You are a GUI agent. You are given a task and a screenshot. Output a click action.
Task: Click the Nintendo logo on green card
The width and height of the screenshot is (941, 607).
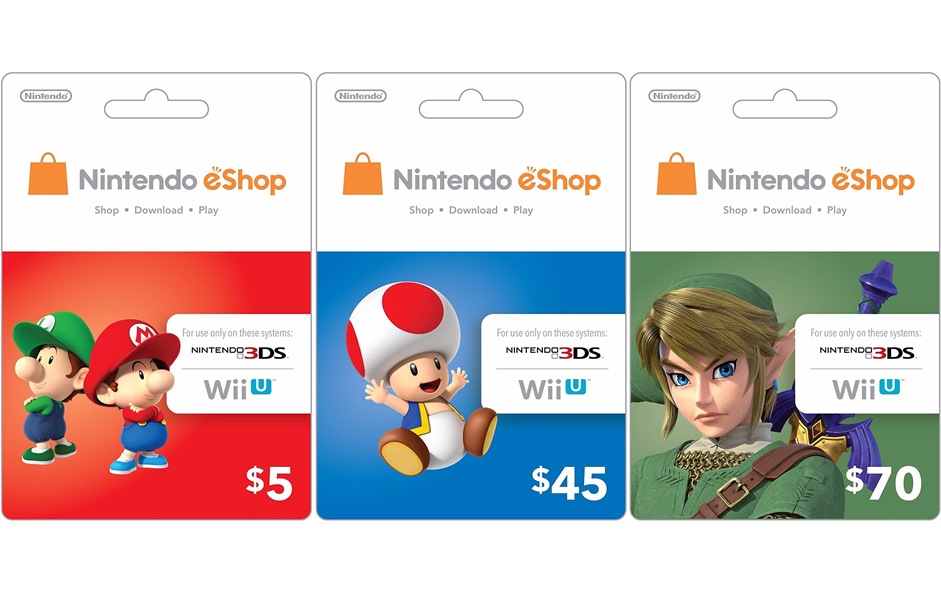[674, 96]
